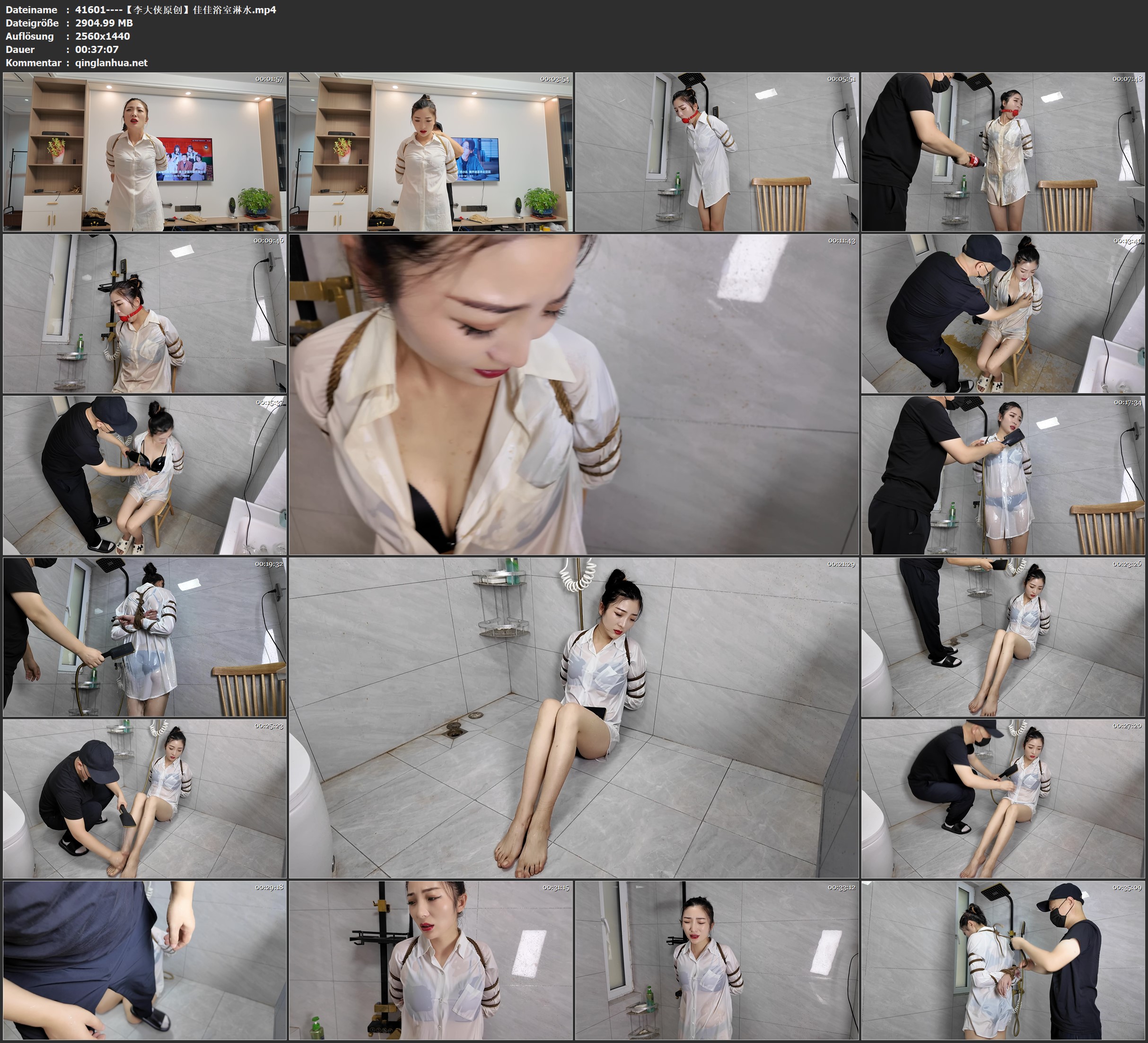Open the thumbnail timestamped 00:33:12
1148x1043 pixels.
click(716, 960)
